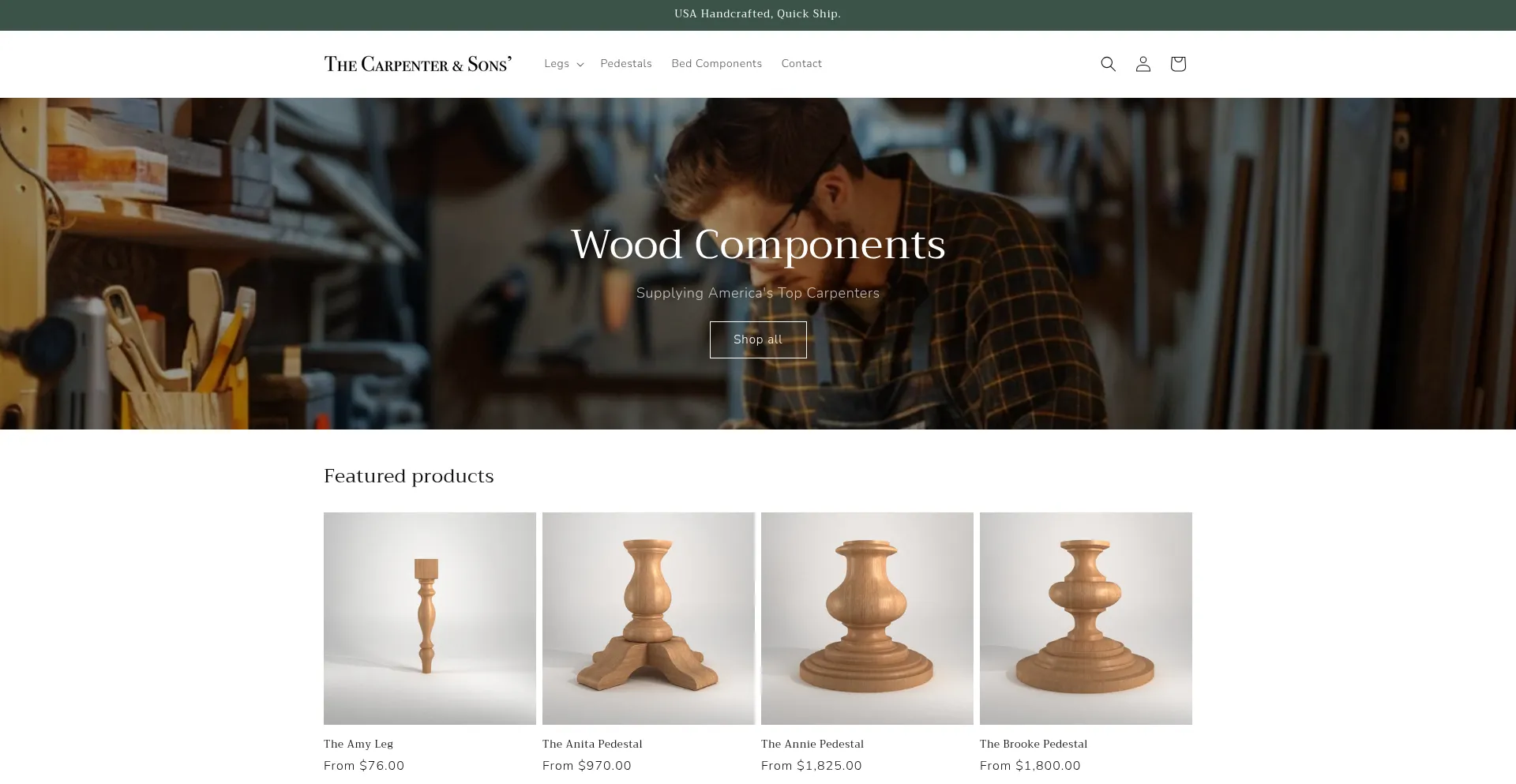Open The Brooke Pedestal title link
The width and height of the screenshot is (1516, 784).
1033,744
